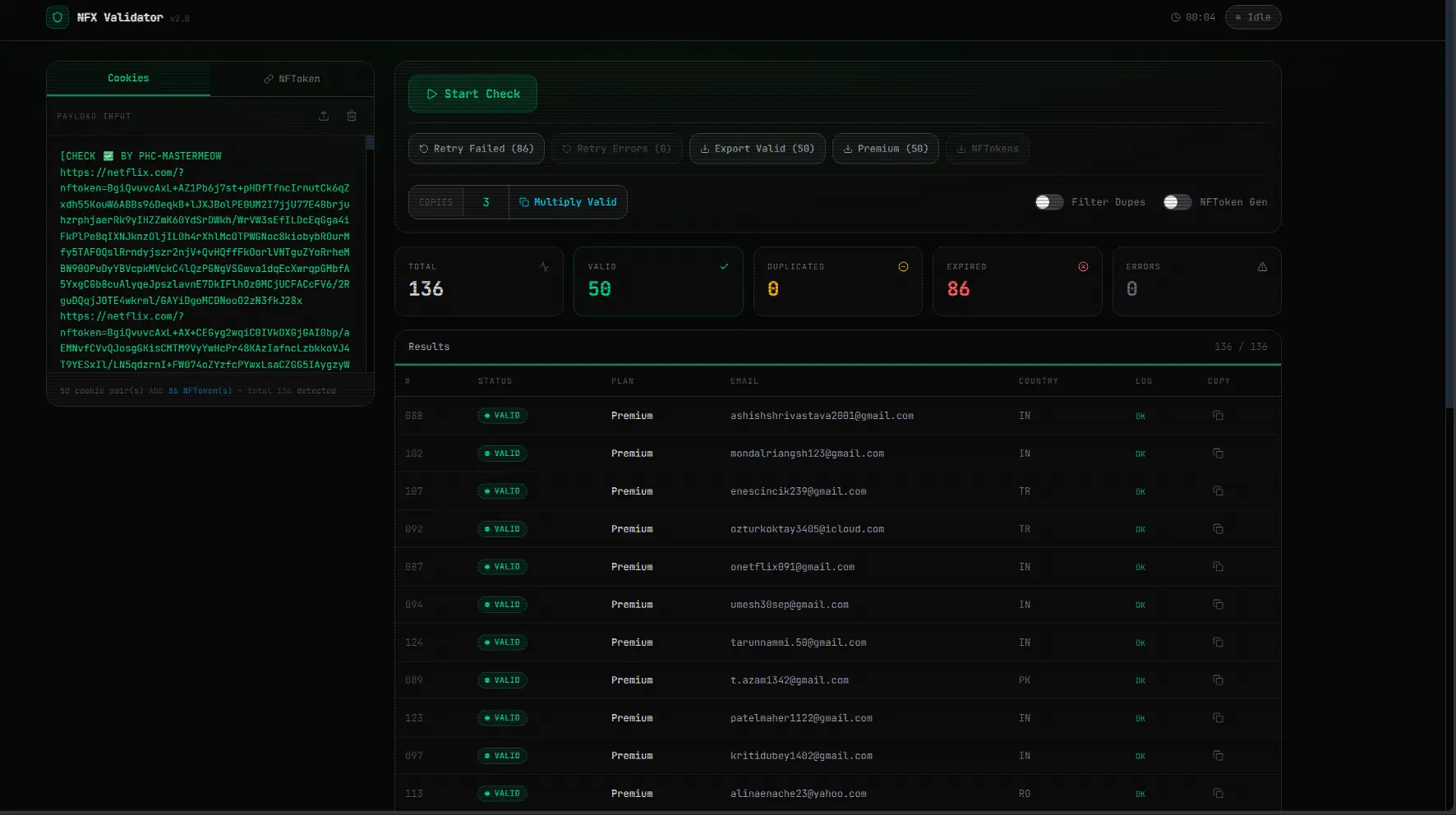Click the activity icon on the Total card
1456x815 pixels.
tap(544, 267)
